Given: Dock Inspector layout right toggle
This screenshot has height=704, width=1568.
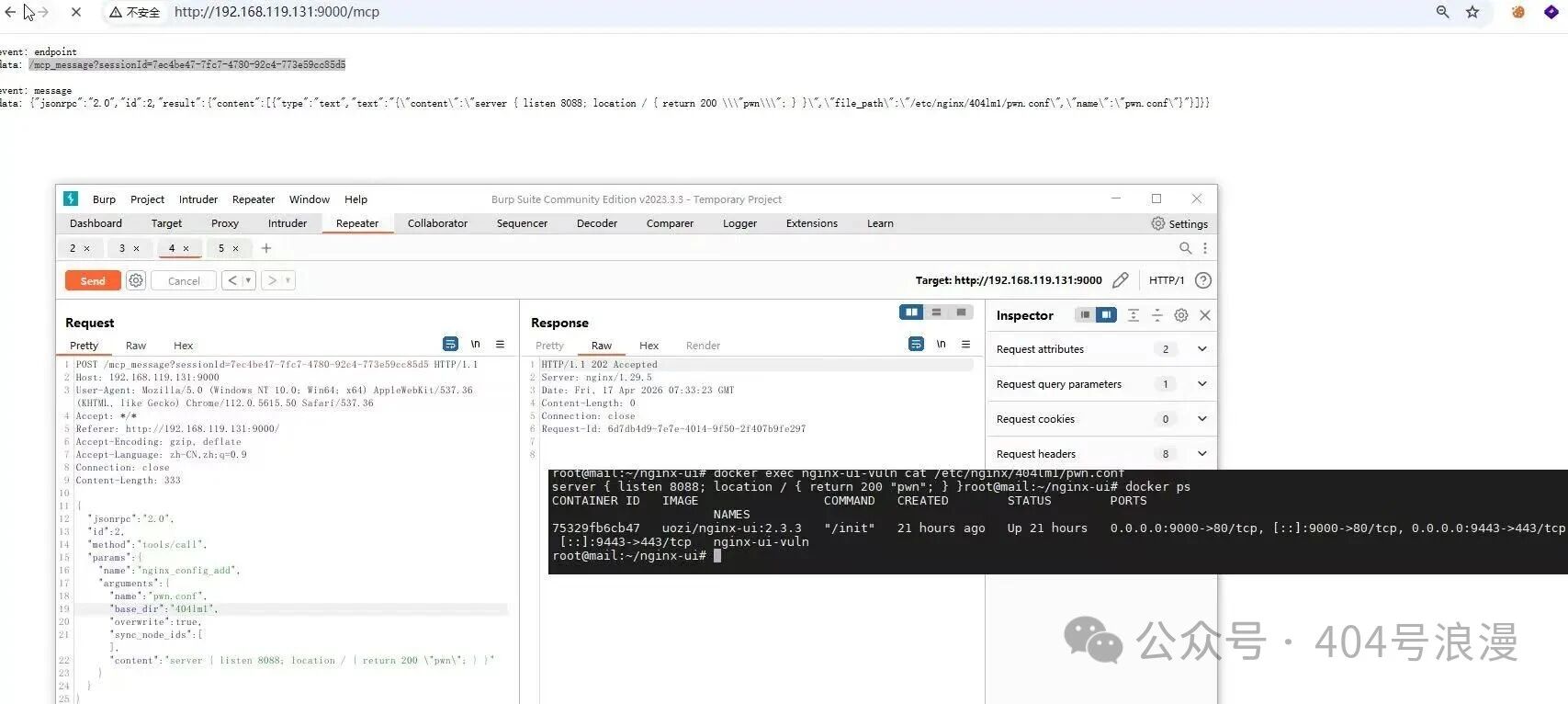Looking at the screenshot, I should [1107, 315].
